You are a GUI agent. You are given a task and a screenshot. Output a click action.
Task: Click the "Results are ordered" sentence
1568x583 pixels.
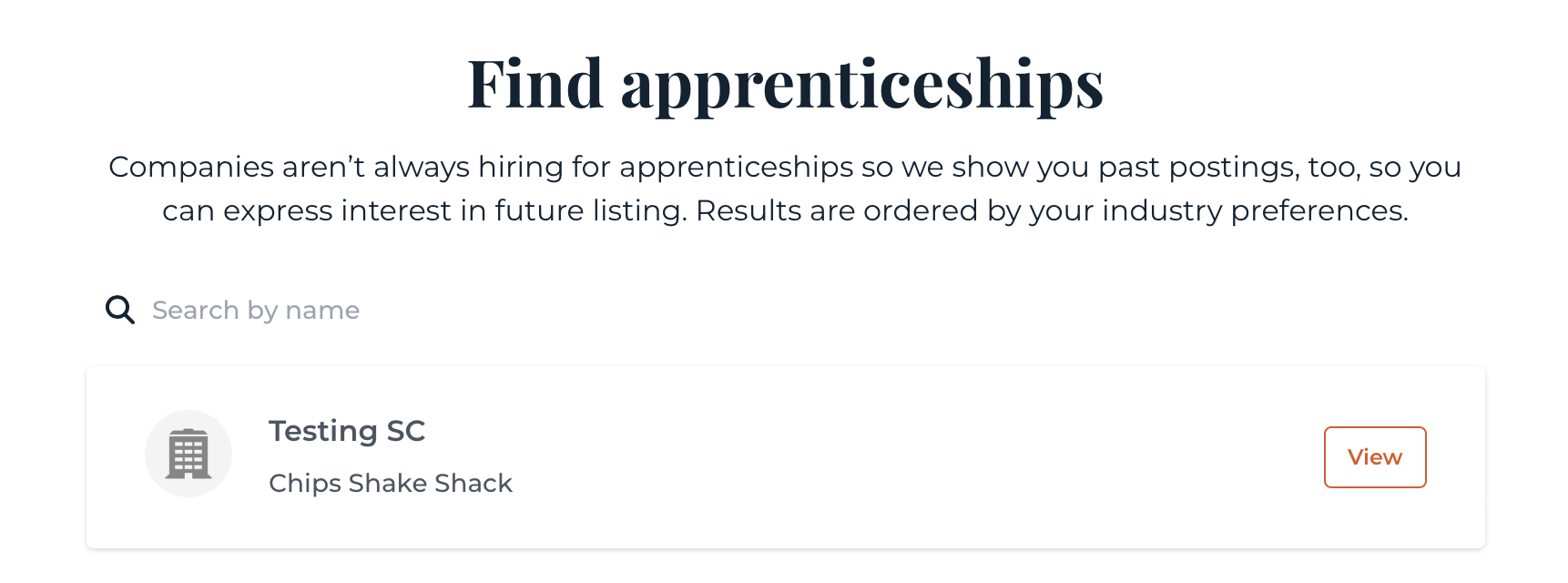[x=1052, y=211]
